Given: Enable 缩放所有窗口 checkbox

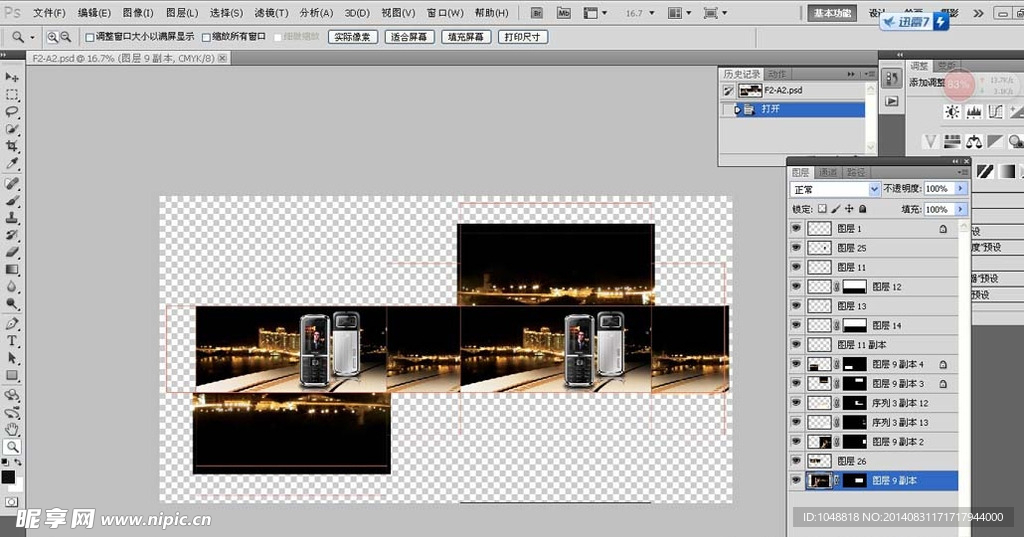Looking at the screenshot, I should tap(207, 37).
